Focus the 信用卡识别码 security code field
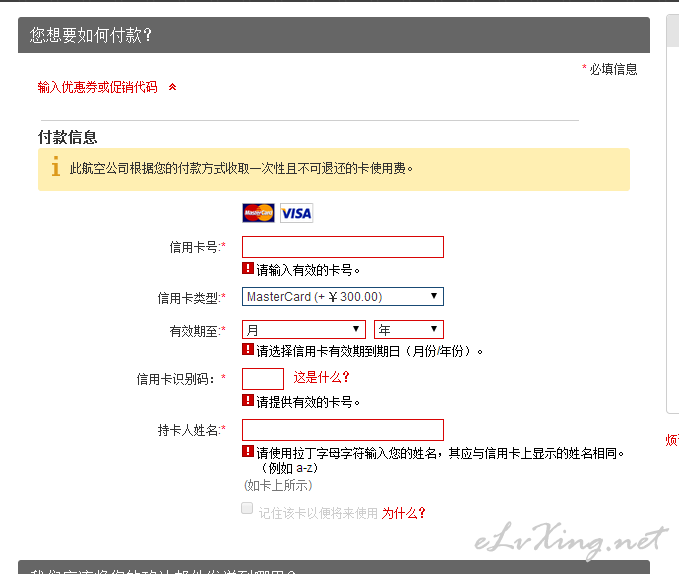 (x=263, y=379)
